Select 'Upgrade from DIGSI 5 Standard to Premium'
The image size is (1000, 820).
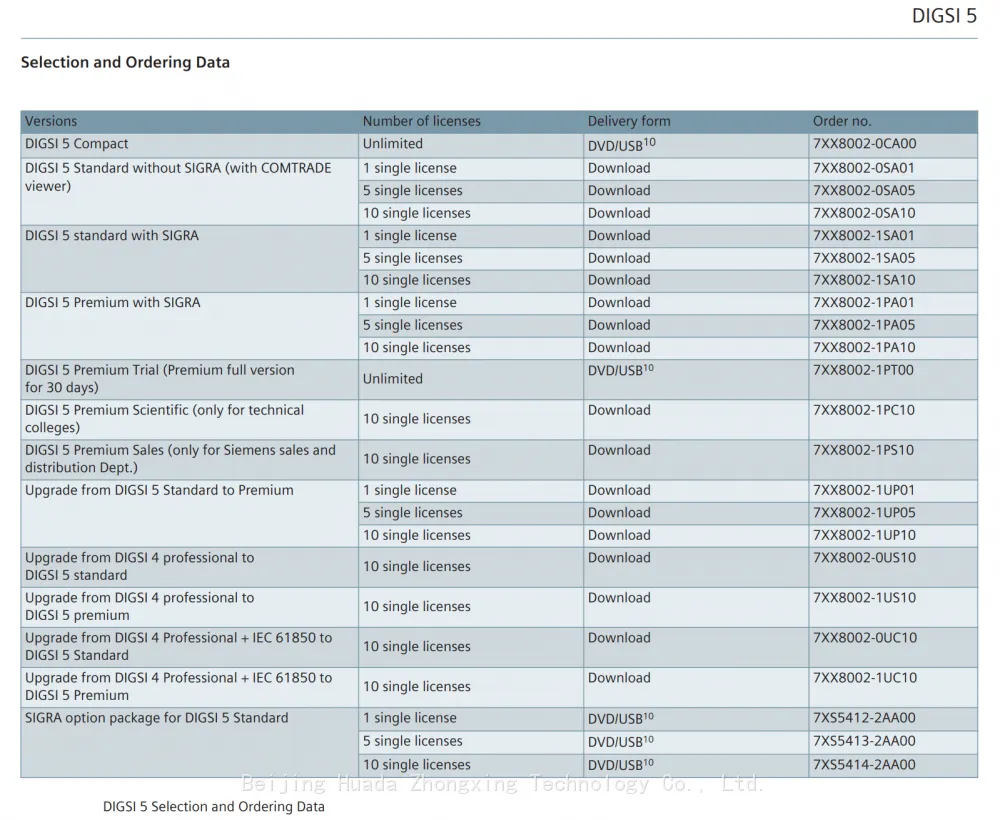tap(189, 513)
